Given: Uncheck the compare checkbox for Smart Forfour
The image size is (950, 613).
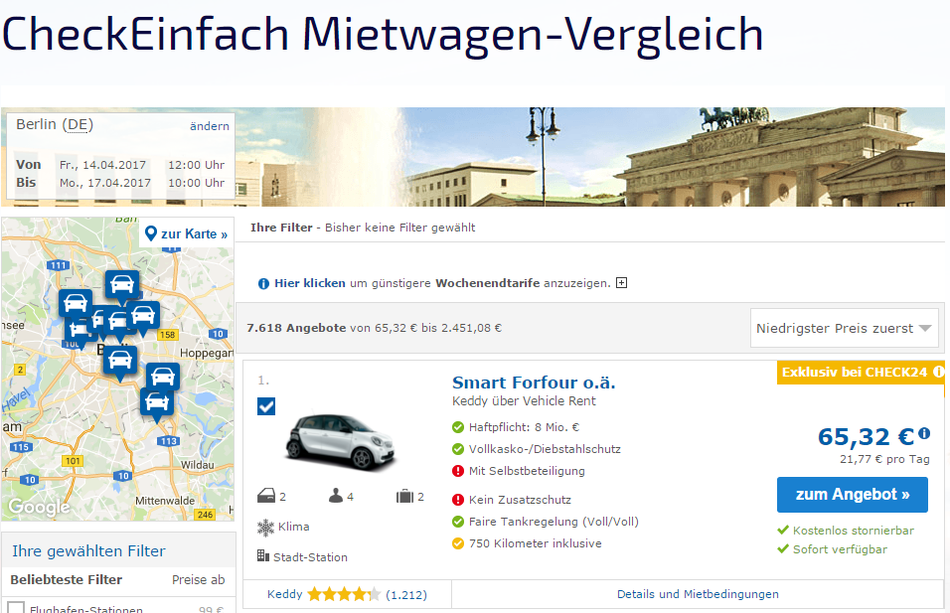Looking at the screenshot, I should tap(266, 406).
